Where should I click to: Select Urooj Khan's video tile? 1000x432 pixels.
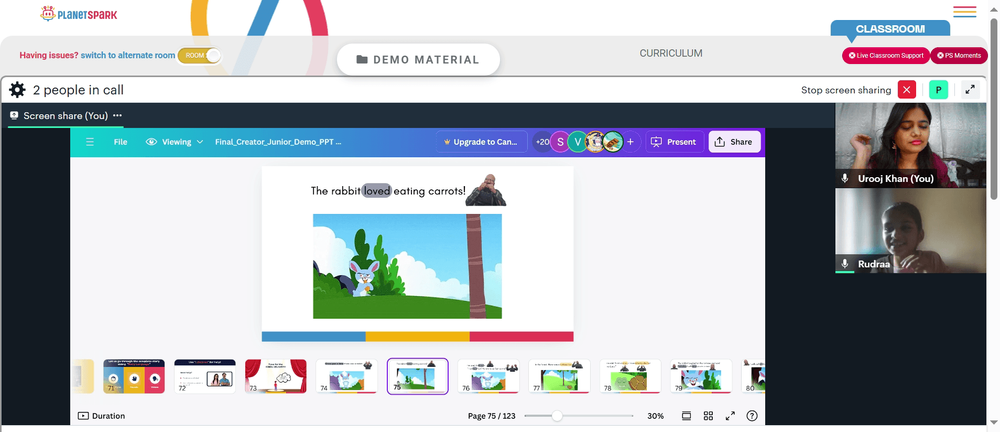(910, 145)
